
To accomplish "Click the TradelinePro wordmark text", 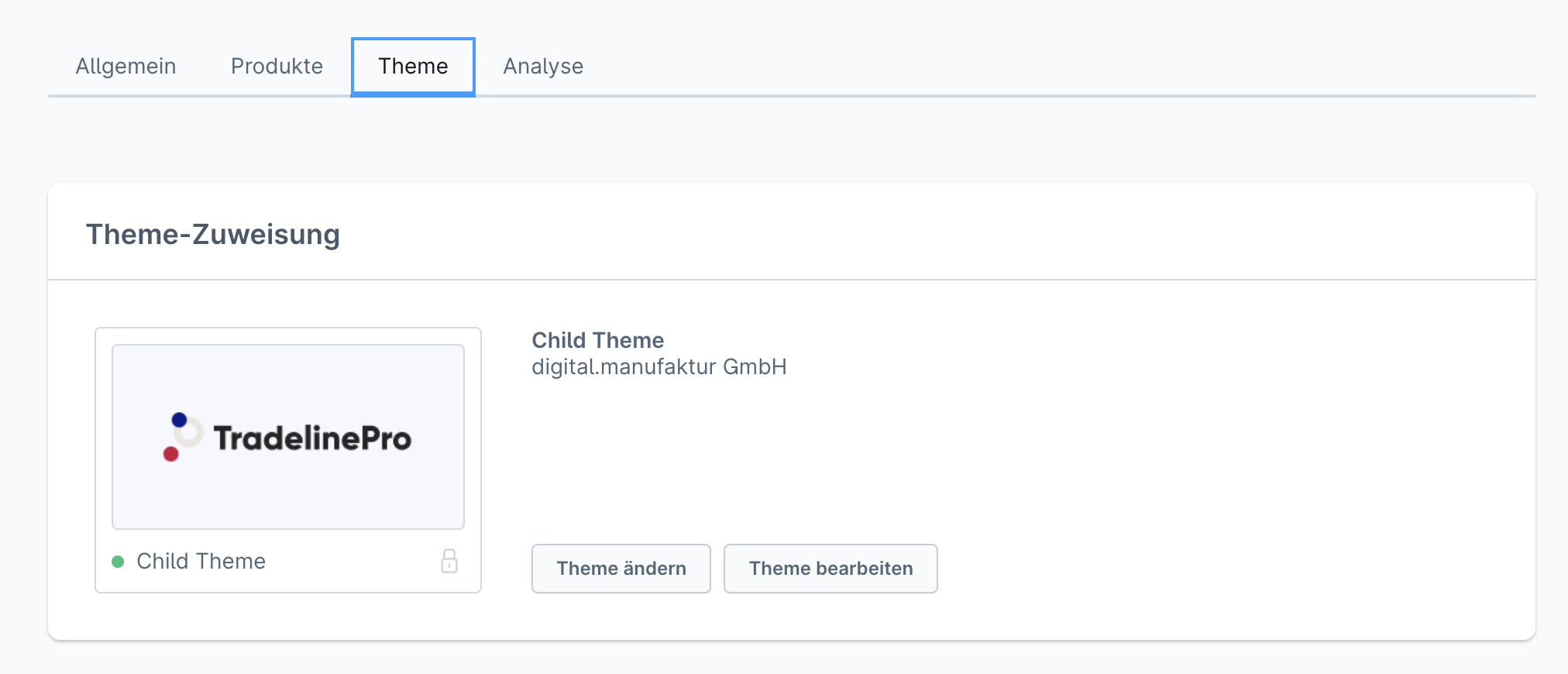I will click(x=312, y=438).
